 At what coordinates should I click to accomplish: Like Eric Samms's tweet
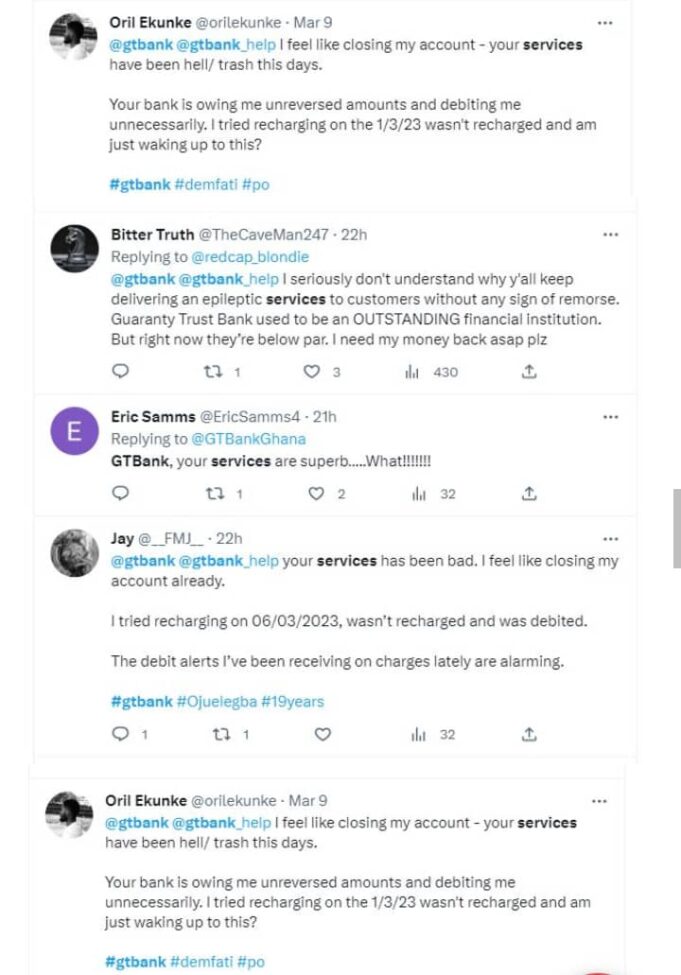[317, 494]
